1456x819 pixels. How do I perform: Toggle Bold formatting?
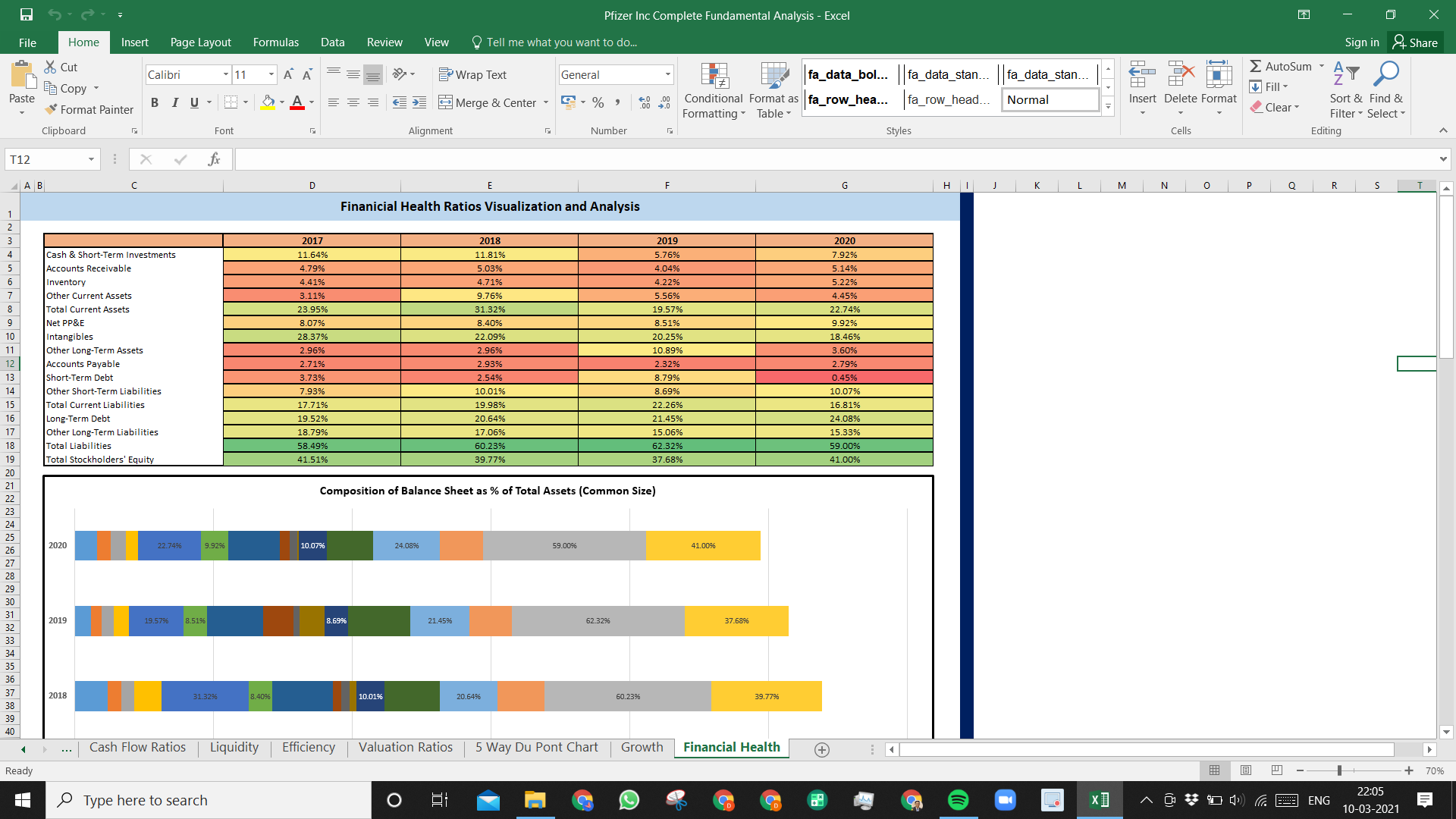click(x=155, y=102)
